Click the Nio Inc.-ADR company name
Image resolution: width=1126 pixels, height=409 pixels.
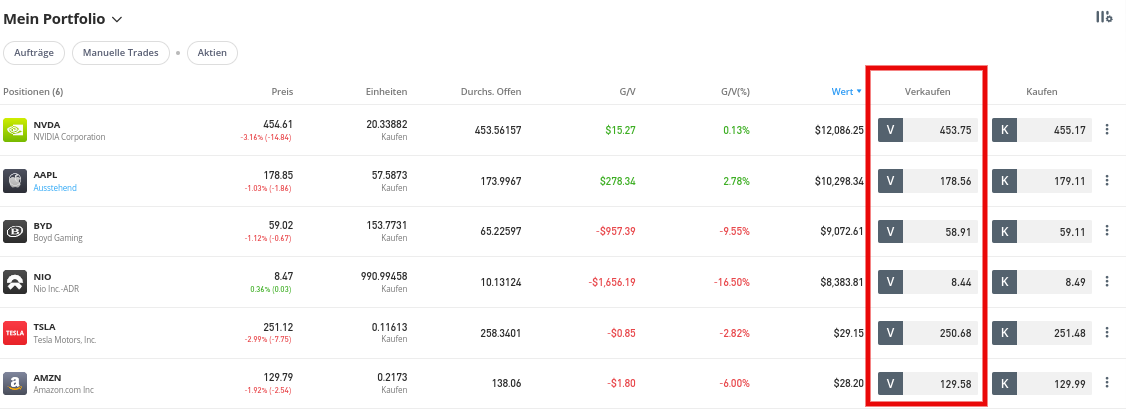point(57,288)
